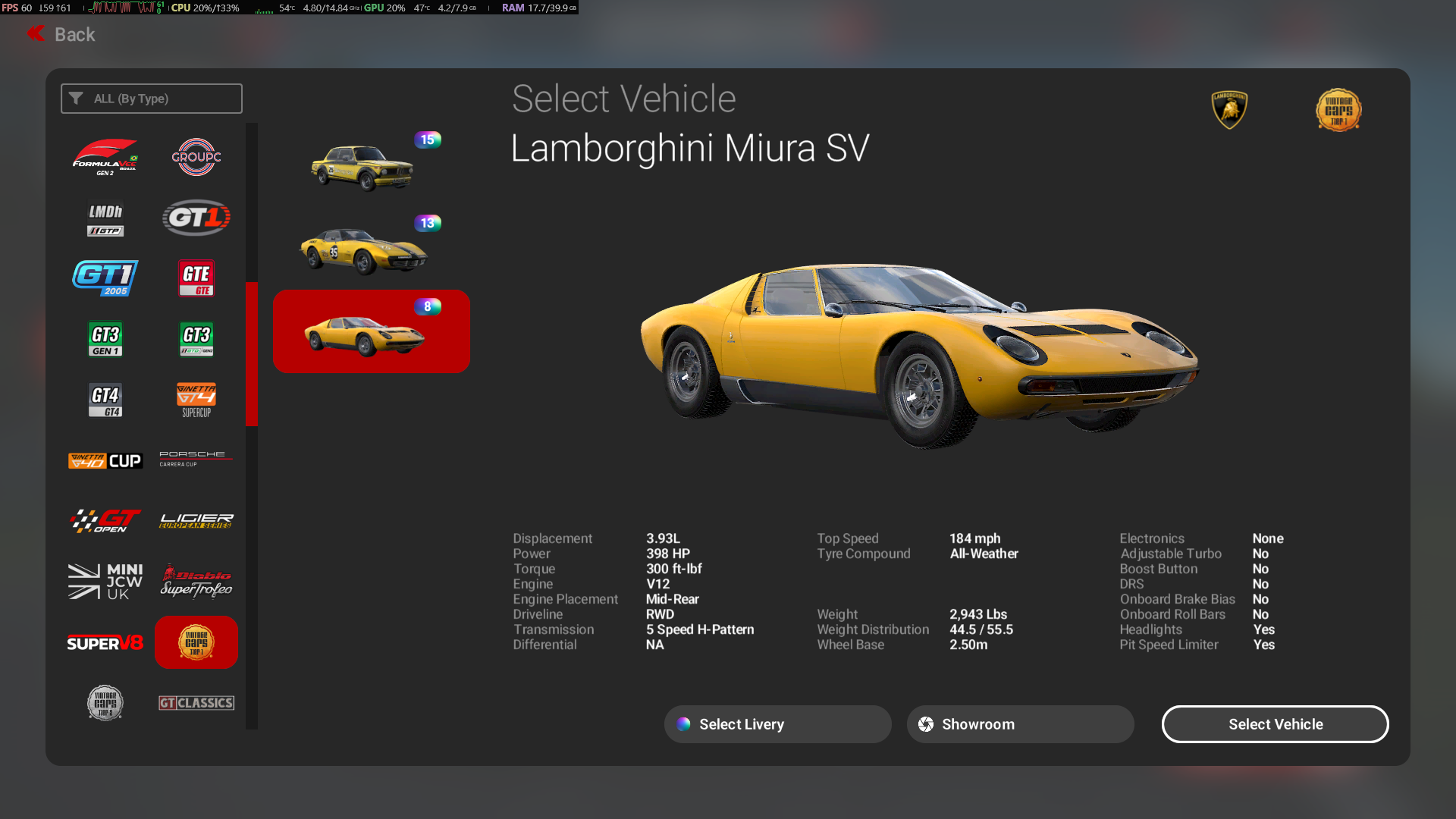Select the LMDh GTP class icon
The height and width of the screenshot is (819, 1456).
(x=105, y=218)
